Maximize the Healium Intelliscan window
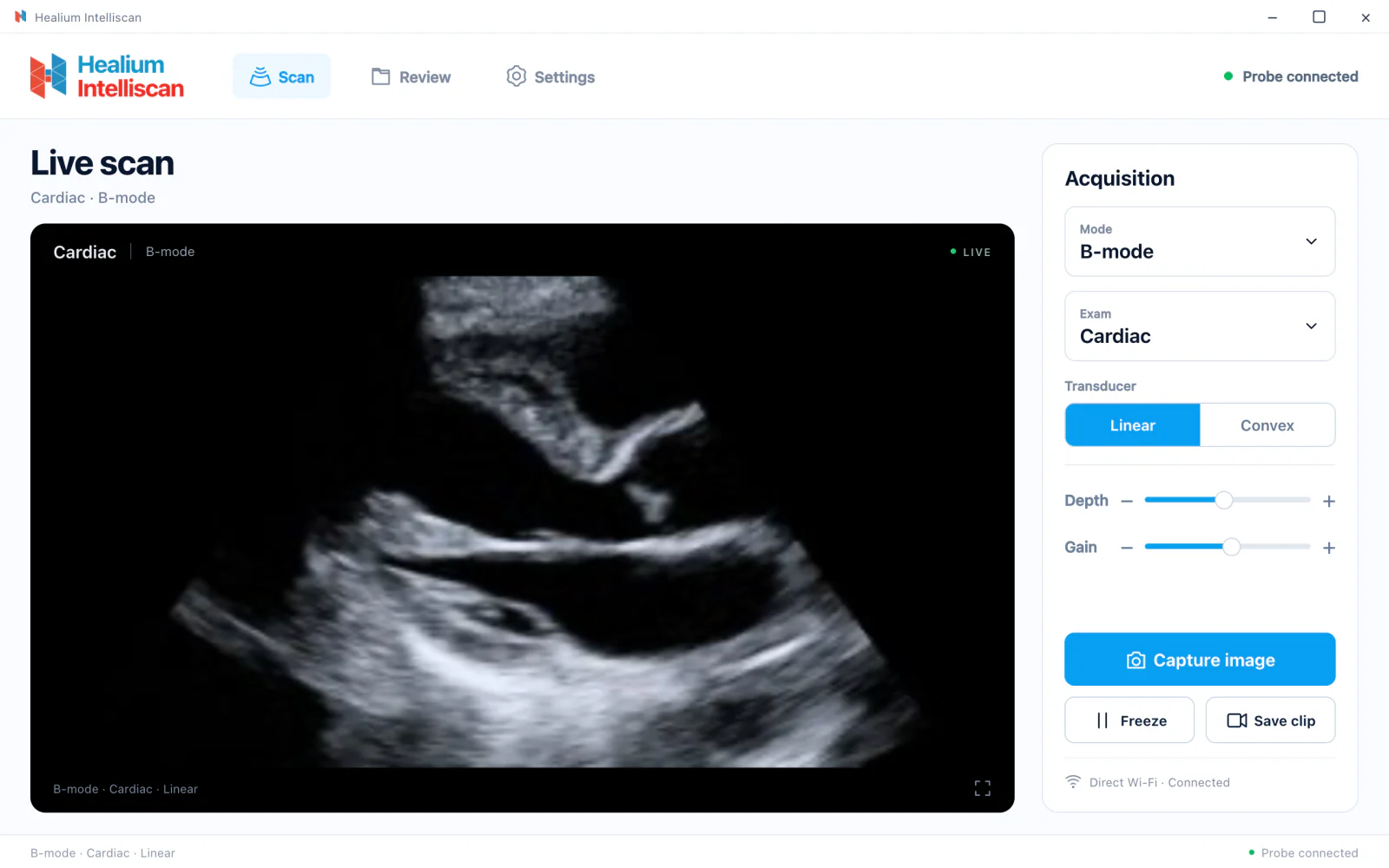 [x=1319, y=17]
